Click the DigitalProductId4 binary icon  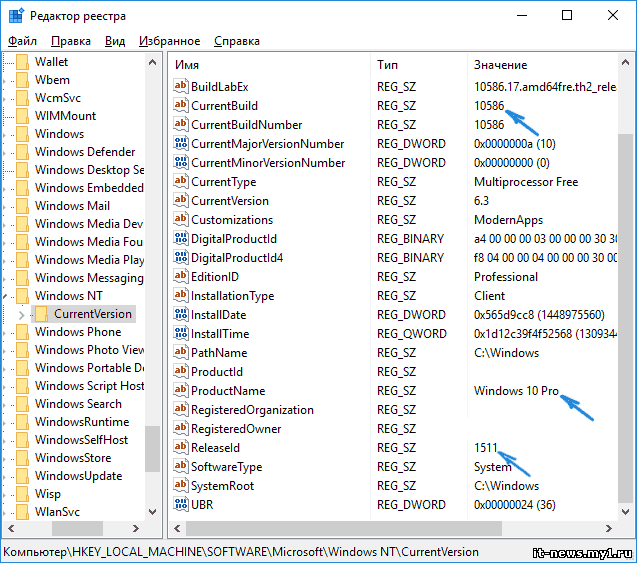pos(180,257)
